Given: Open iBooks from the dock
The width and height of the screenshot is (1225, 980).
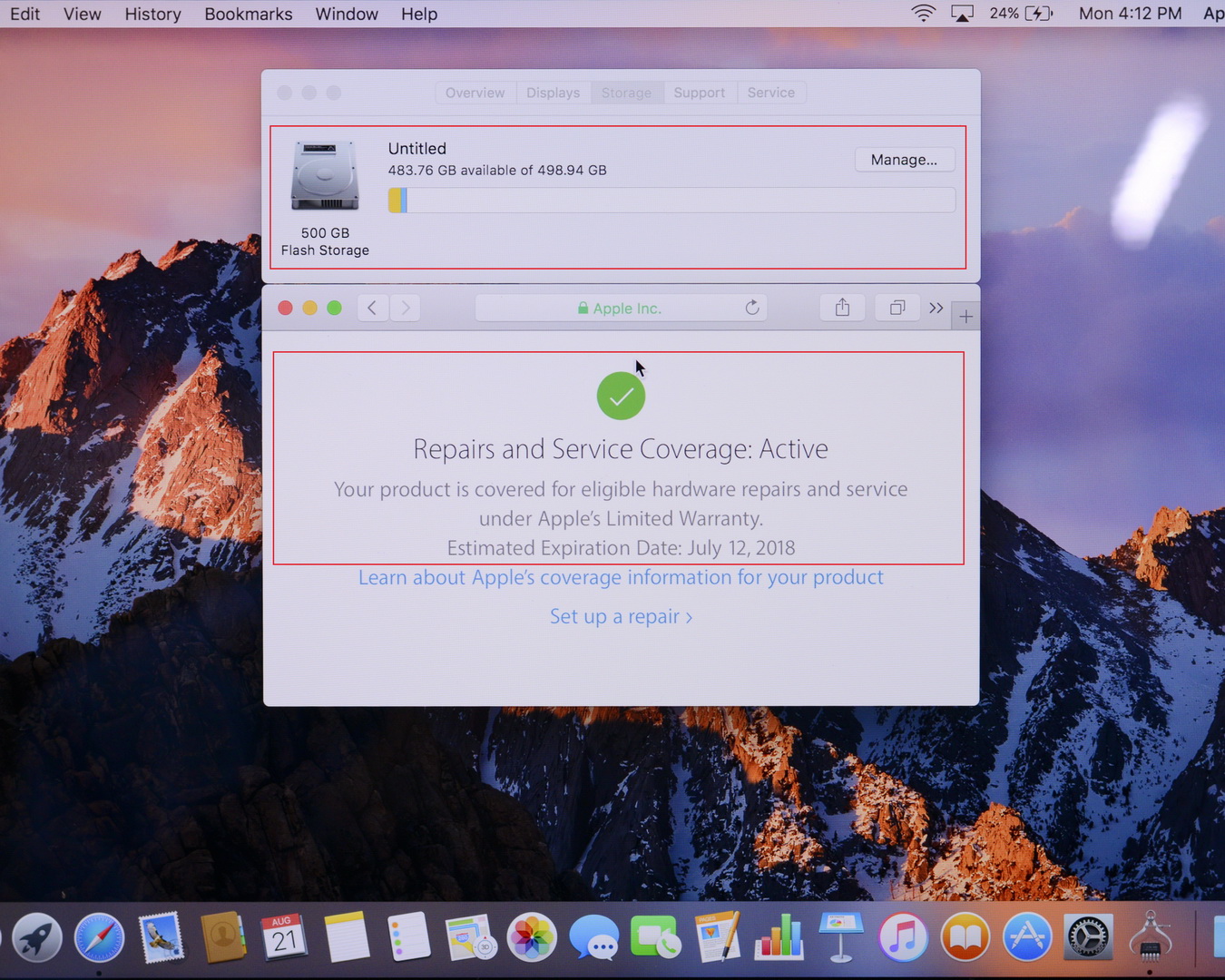Looking at the screenshot, I should click(965, 937).
